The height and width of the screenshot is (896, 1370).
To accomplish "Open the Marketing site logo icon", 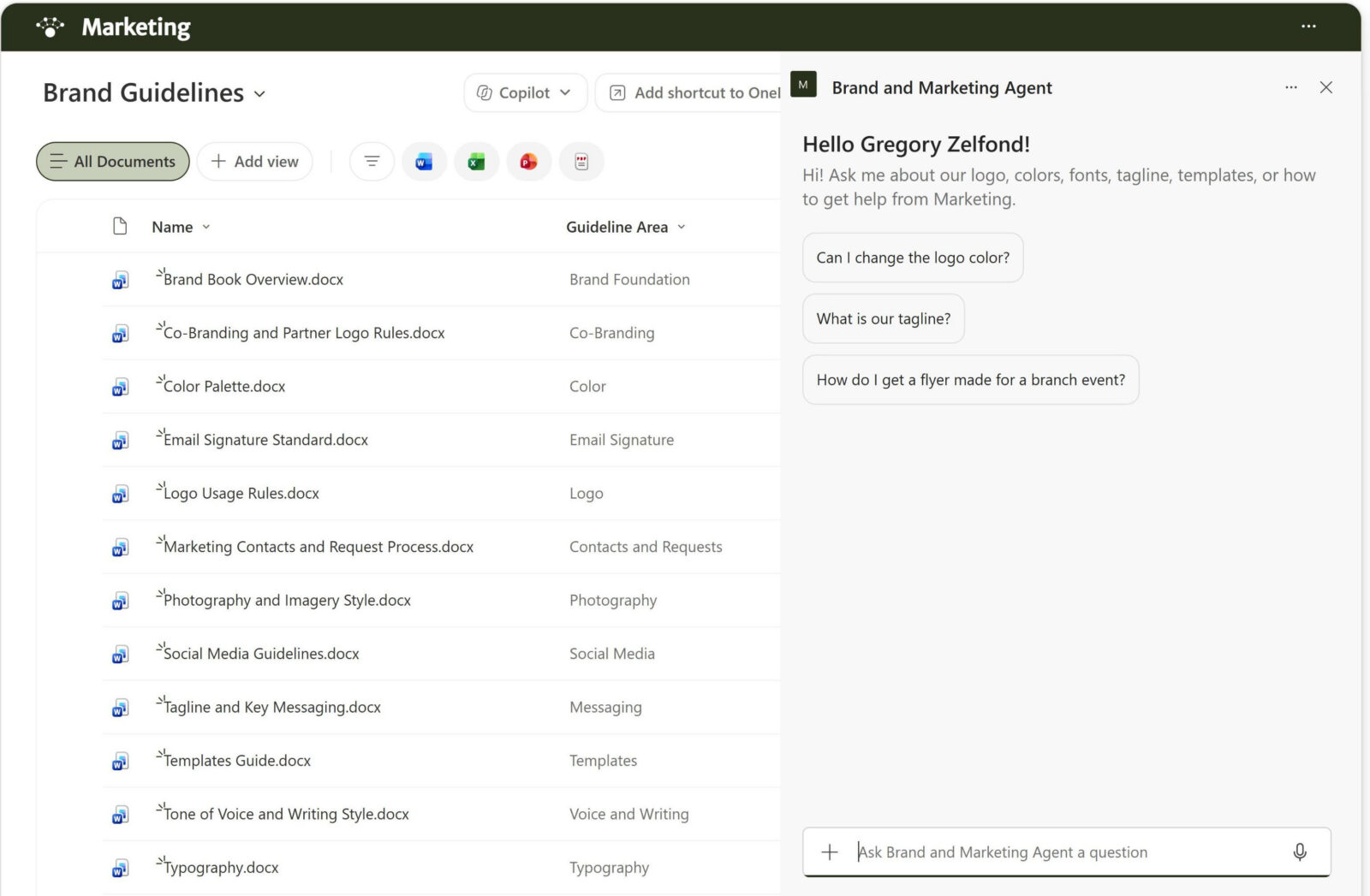I will pos(51,27).
